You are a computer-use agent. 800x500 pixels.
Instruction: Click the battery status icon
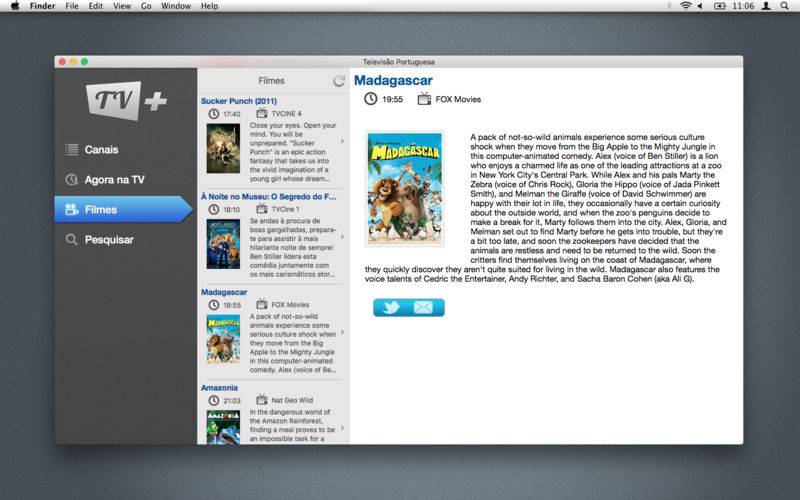point(719,6)
